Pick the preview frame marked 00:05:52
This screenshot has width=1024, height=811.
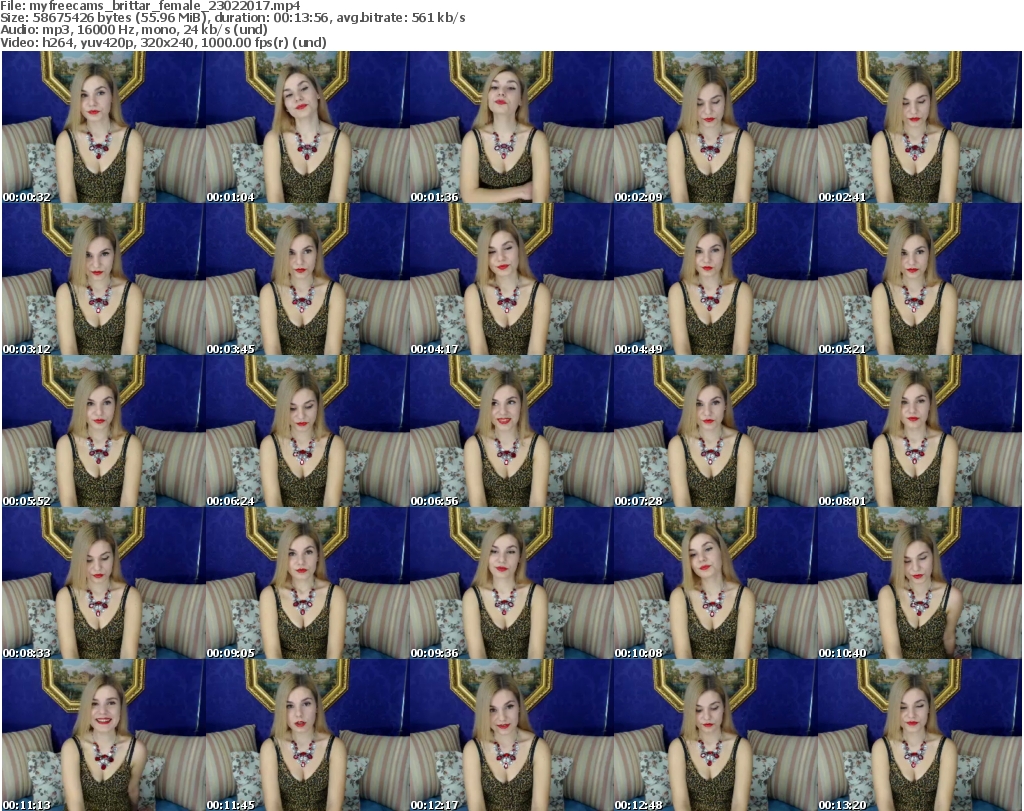tap(103, 432)
